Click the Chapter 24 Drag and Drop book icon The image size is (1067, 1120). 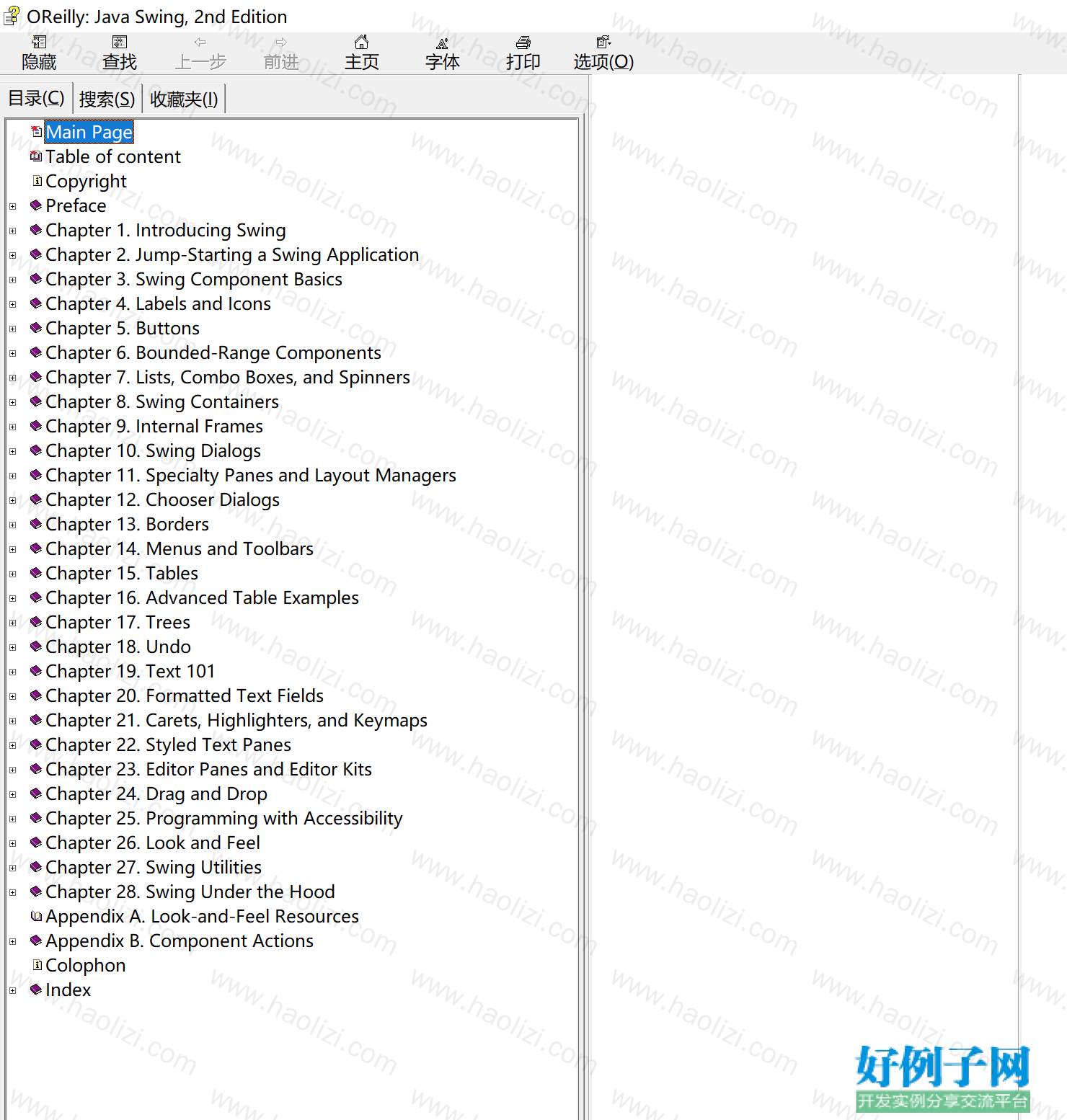36,794
